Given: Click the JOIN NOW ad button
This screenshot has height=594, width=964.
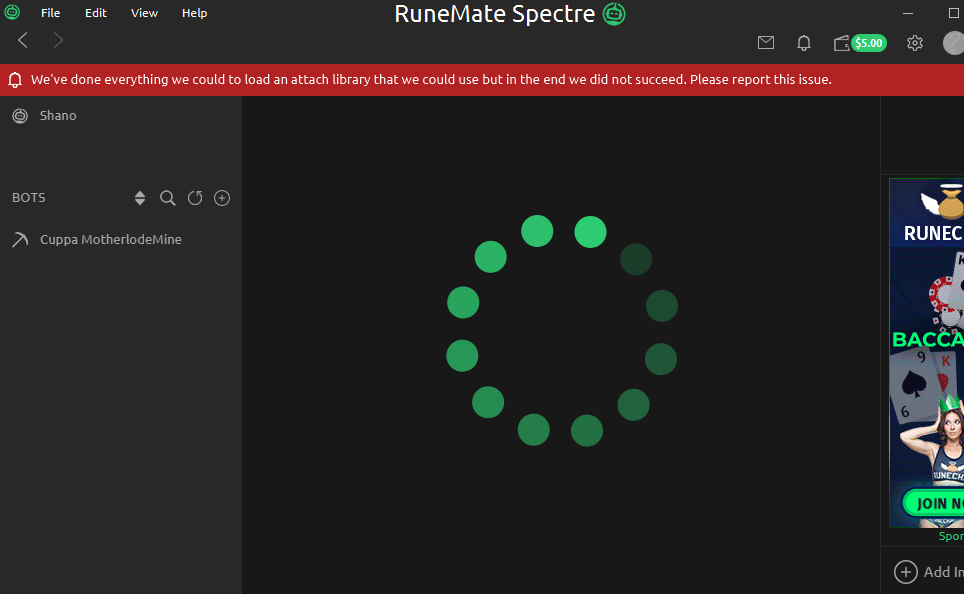Looking at the screenshot, I should tap(933, 504).
